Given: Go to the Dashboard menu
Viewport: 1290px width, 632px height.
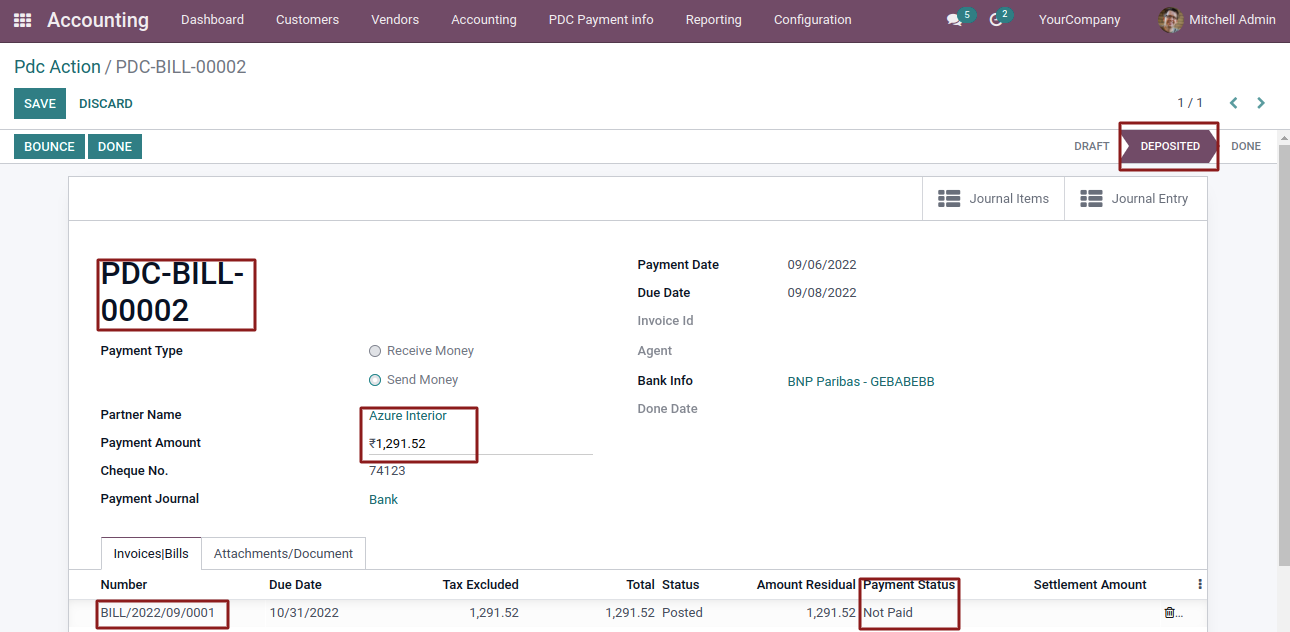Looking at the screenshot, I should point(212,20).
